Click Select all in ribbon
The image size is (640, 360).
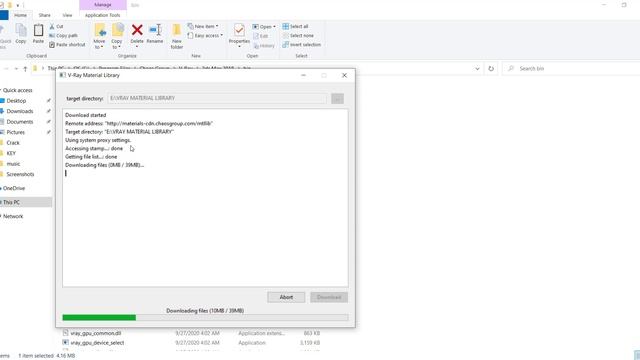point(295,26)
